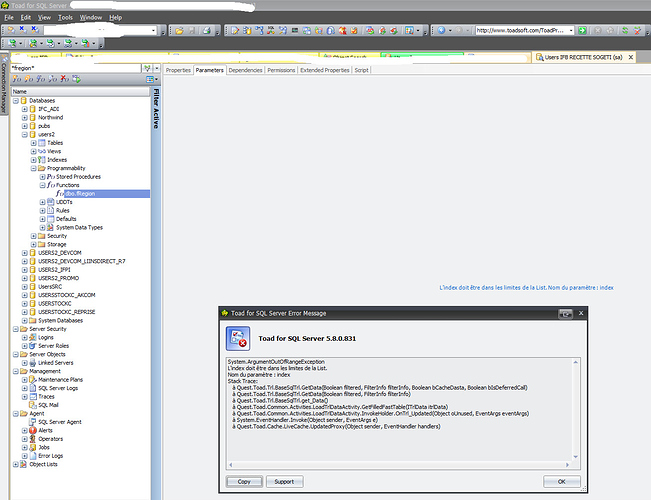Open the dropdown next to the filter icon
The image size is (651, 500).
pos(157,68)
